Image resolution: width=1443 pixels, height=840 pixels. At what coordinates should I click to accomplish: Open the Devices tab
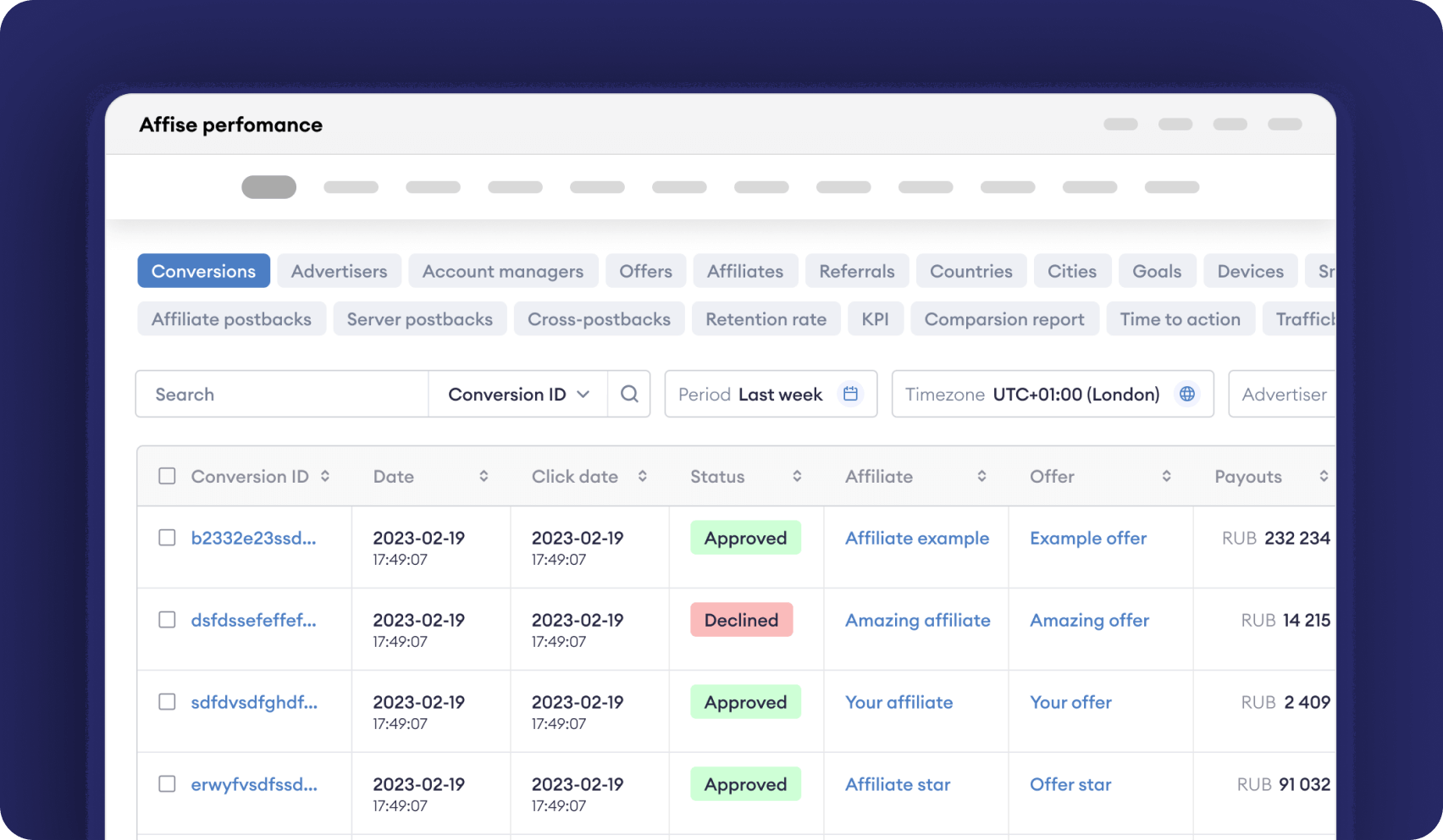tap(1251, 271)
